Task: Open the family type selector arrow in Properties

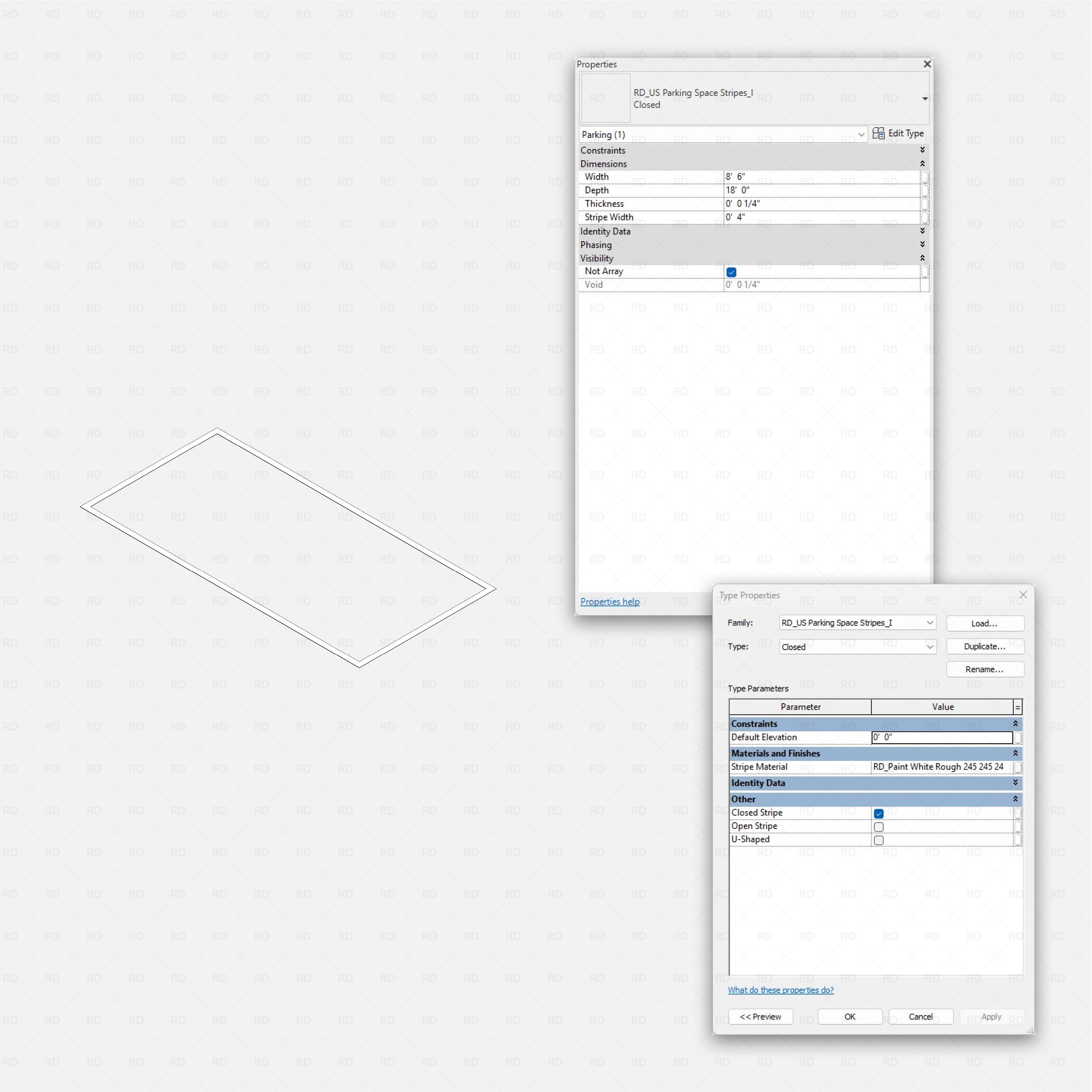Action: 925,98
